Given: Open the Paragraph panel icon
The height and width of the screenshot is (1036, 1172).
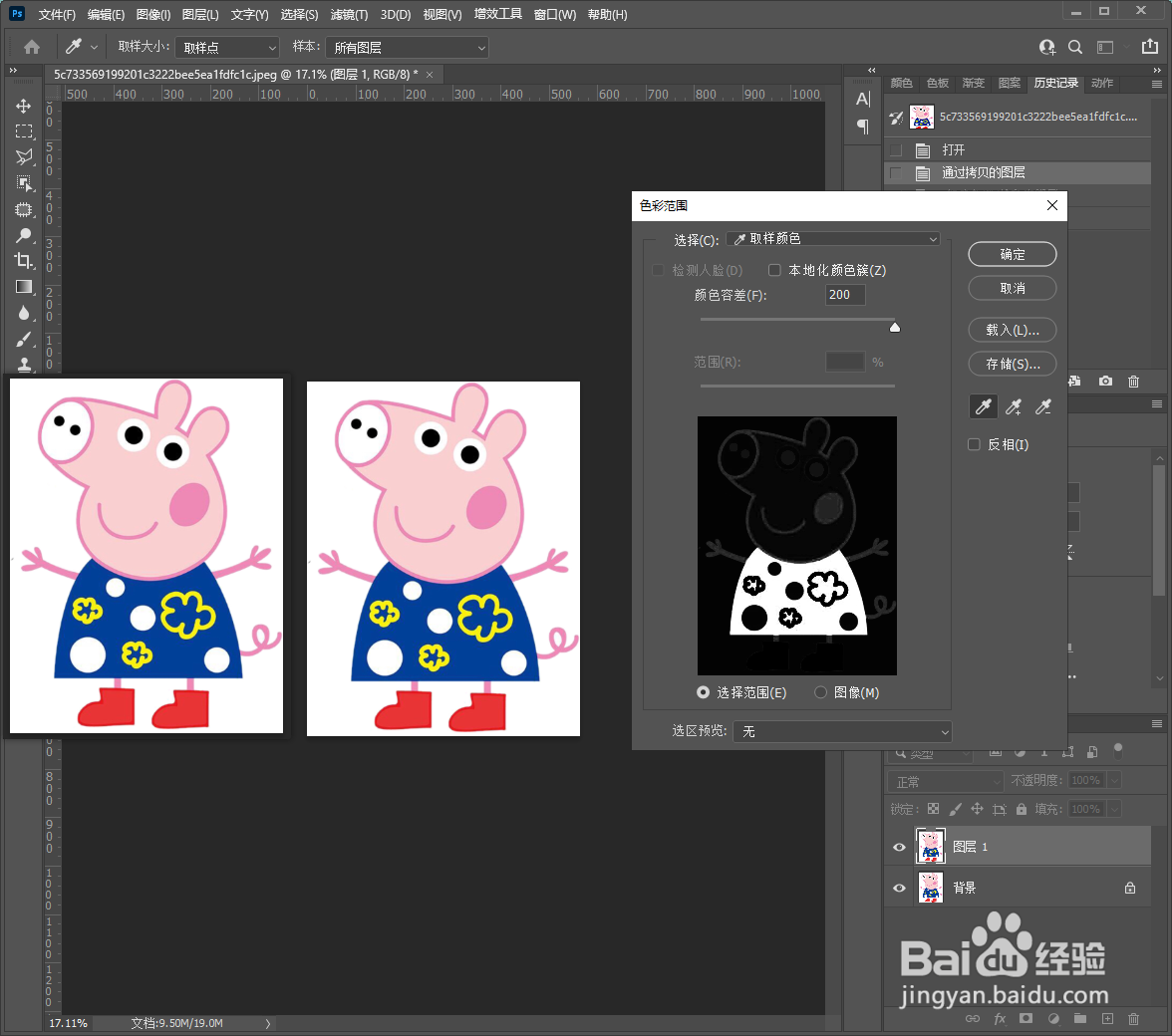Looking at the screenshot, I should pos(863,127).
